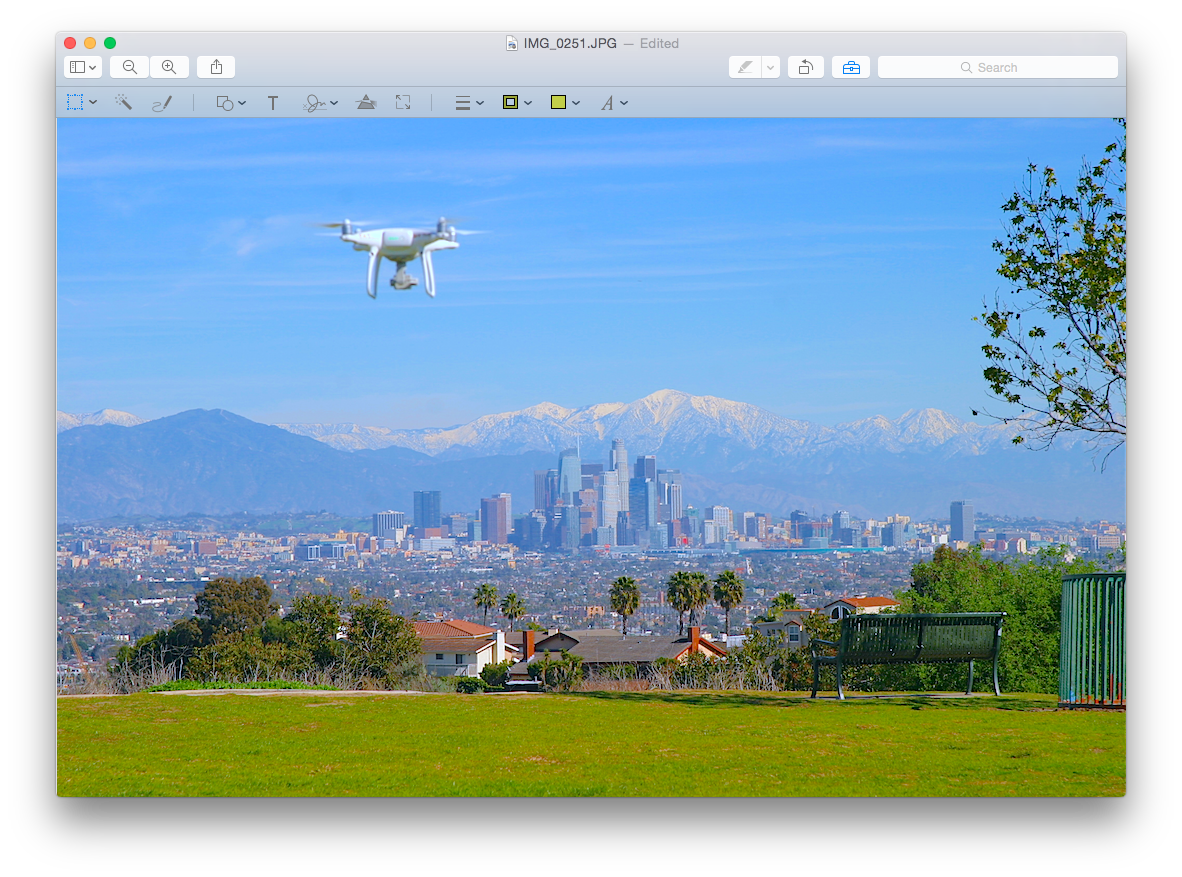Open the sidebar View menu dropdown
Viewport: 1182px width, 877px height.
point(82,67)
